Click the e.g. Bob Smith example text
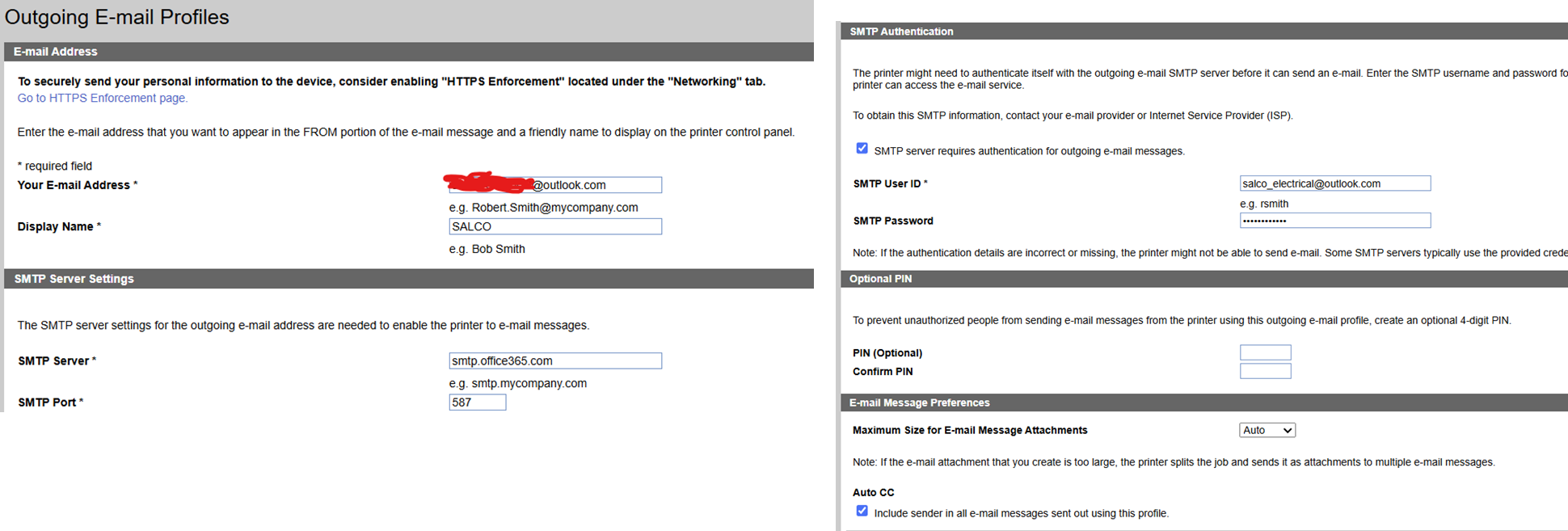The image size is (1568, 531). click(487, 249)
